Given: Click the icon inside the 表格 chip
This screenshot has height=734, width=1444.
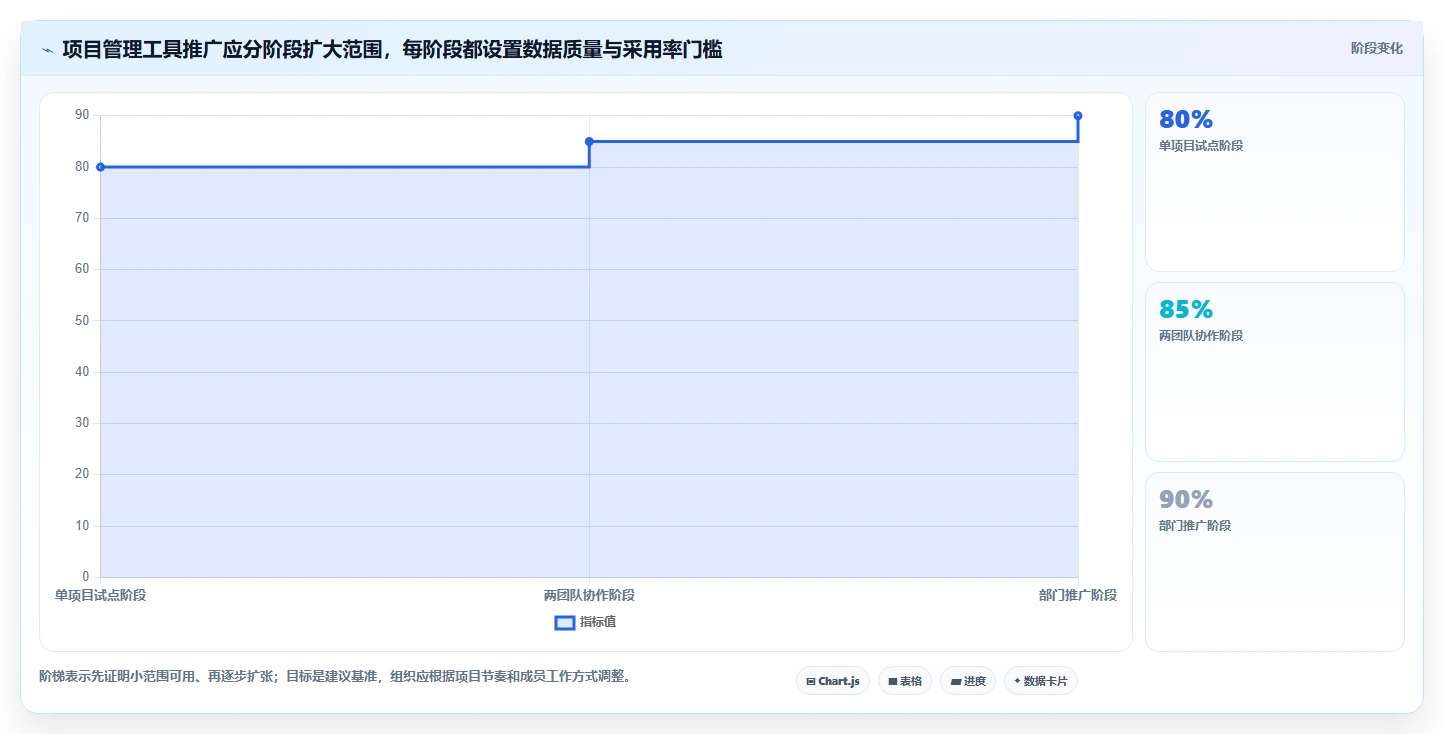Looking at the screenshot, I should (x=892, y=682).
